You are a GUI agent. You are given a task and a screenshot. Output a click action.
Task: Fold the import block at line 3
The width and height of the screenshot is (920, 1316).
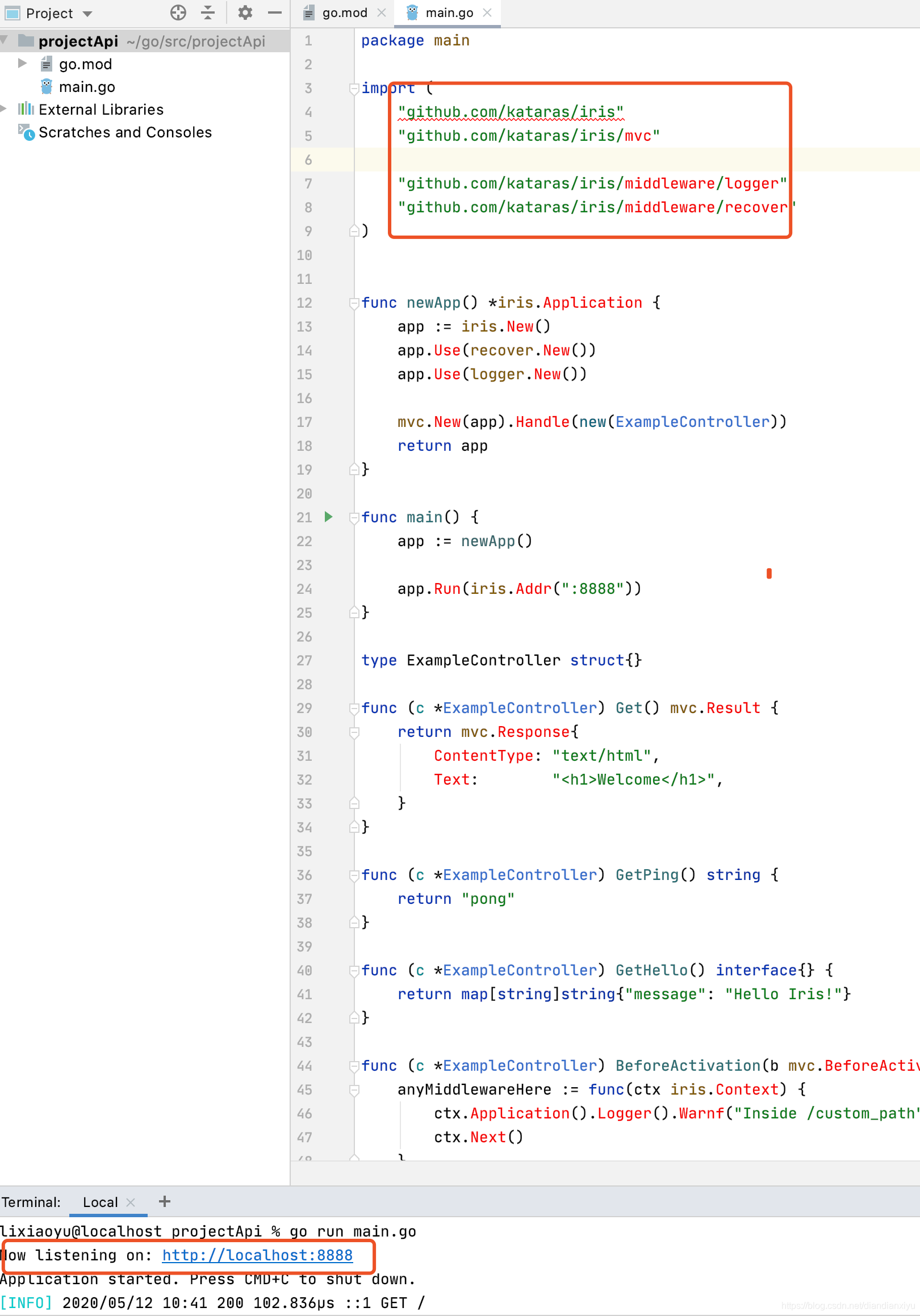(354, 88)
